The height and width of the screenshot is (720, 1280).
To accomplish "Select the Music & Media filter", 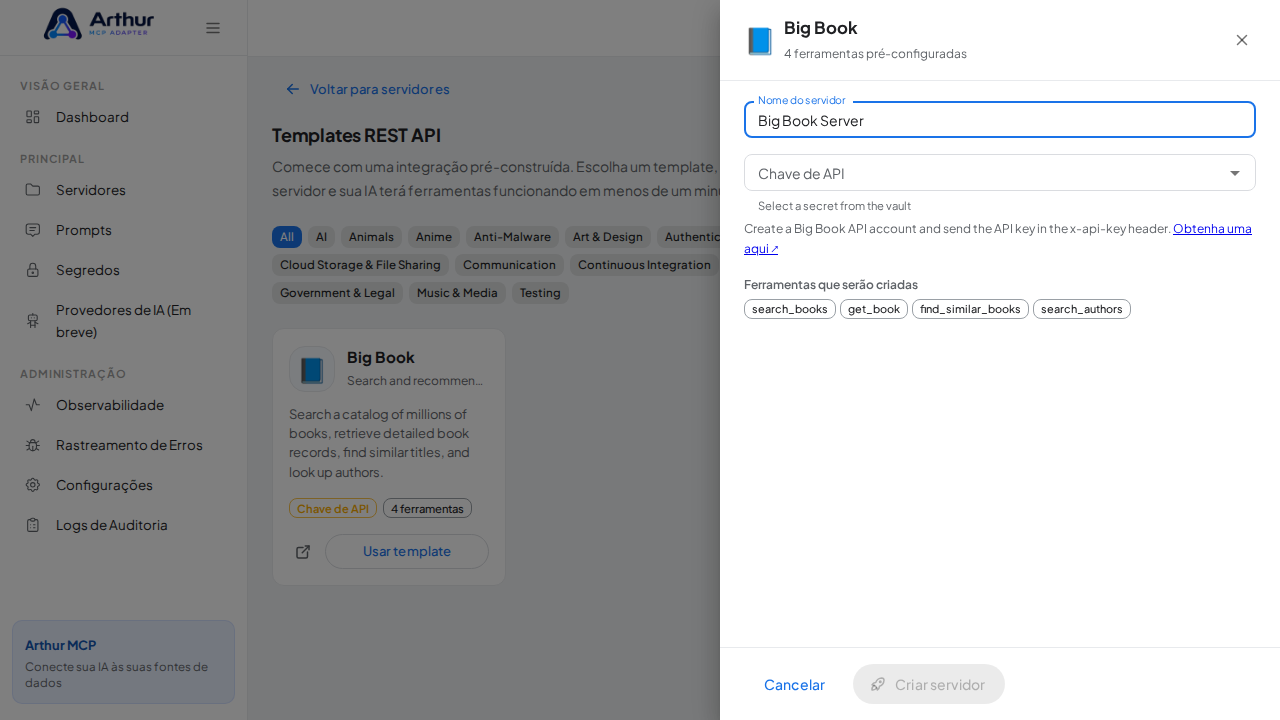I will [x=457, y=293].
